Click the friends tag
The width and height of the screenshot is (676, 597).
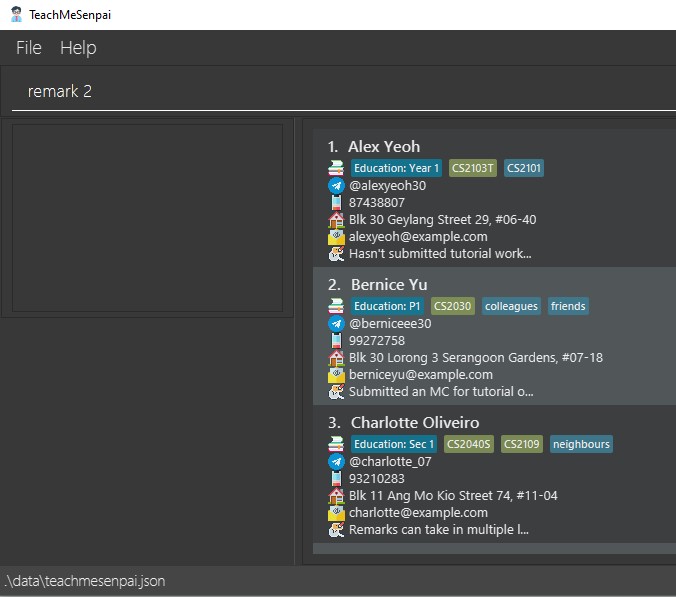[568, 306]
